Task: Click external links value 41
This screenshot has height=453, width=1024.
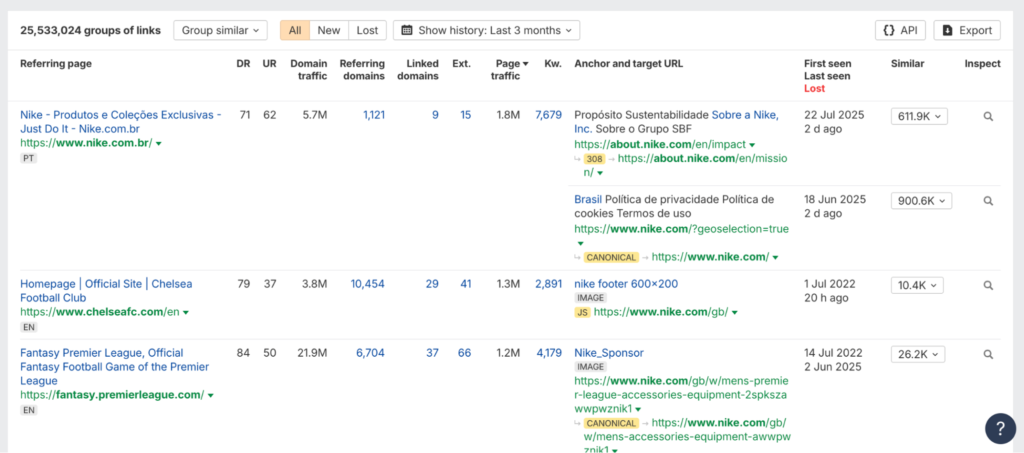Action: tap(464, 284)
